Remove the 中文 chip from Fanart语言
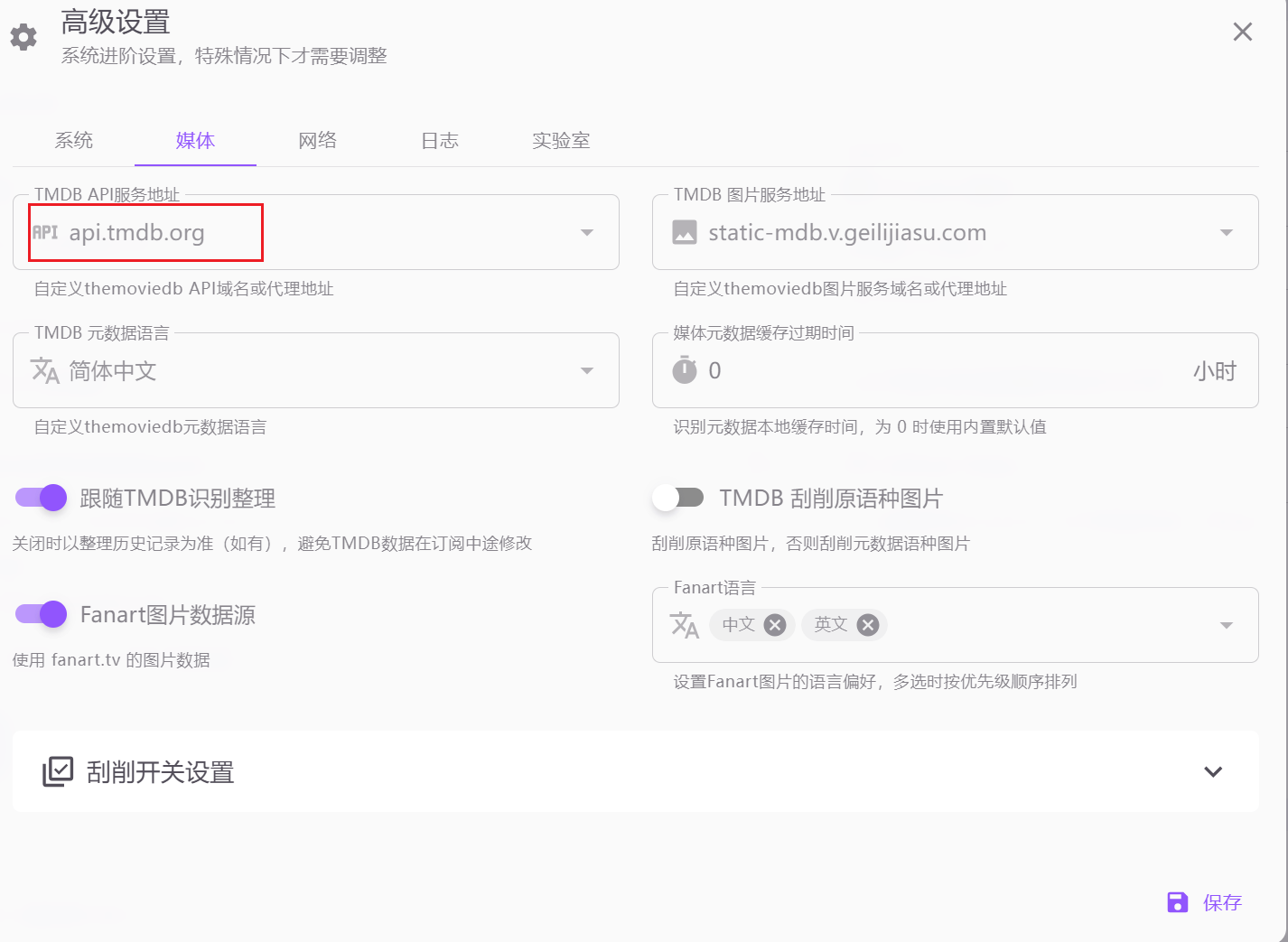The width and height of the screenshot is (1288, 942). [775, 625]
